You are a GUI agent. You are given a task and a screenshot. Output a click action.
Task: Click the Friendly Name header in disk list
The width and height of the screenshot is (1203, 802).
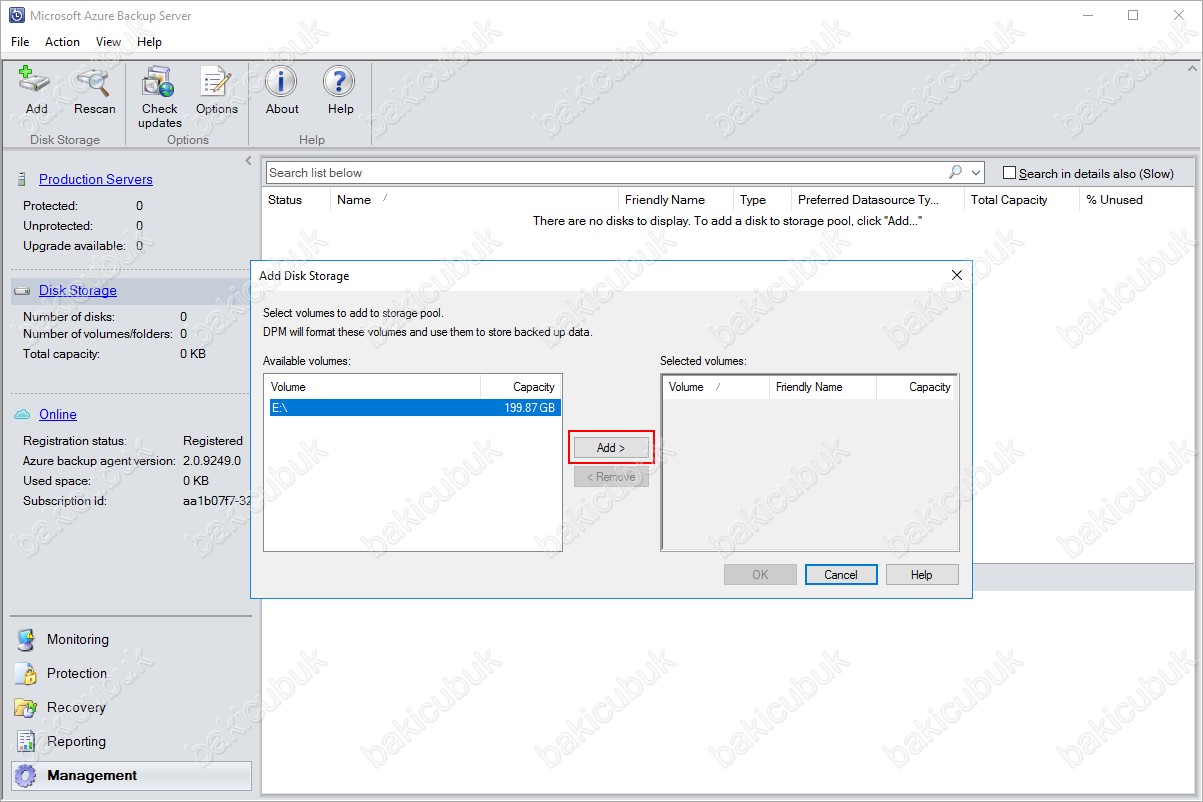tap(675, 200)
